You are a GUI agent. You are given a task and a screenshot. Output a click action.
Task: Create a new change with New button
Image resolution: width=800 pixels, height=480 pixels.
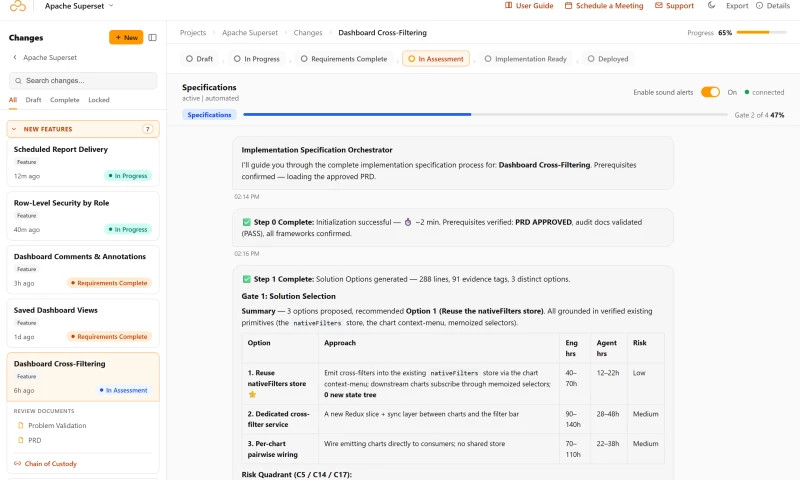(126, 37)
